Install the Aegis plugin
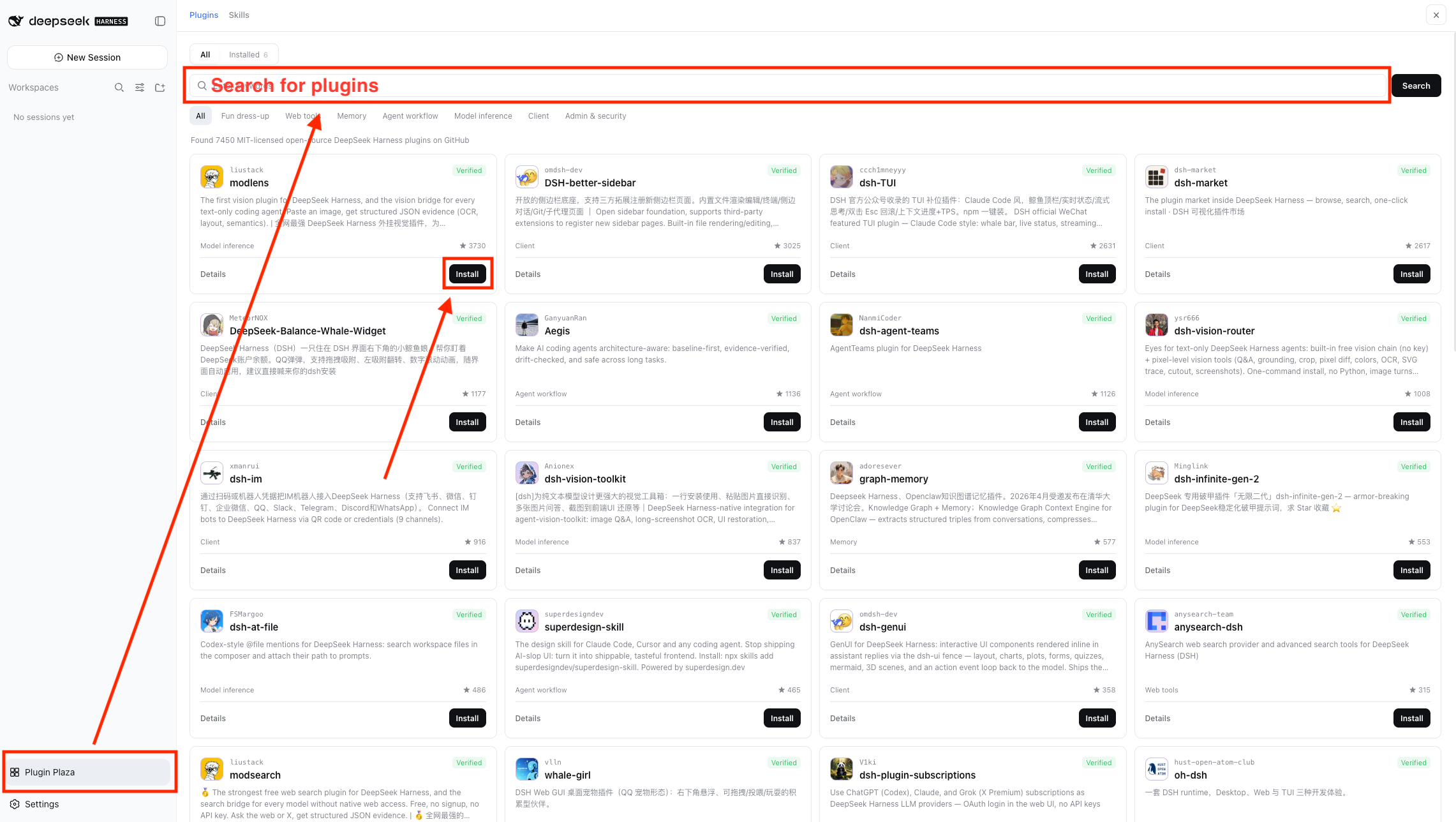Image resolution: width=1456 pixels, height=822 pixels. coord(782,422)
